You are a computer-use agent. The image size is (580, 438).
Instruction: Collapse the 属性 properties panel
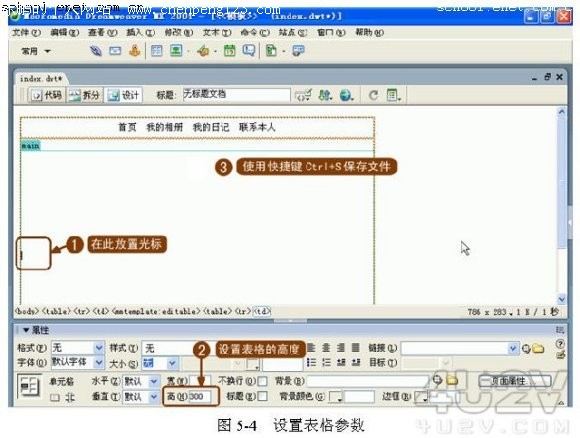click(27, 330)
